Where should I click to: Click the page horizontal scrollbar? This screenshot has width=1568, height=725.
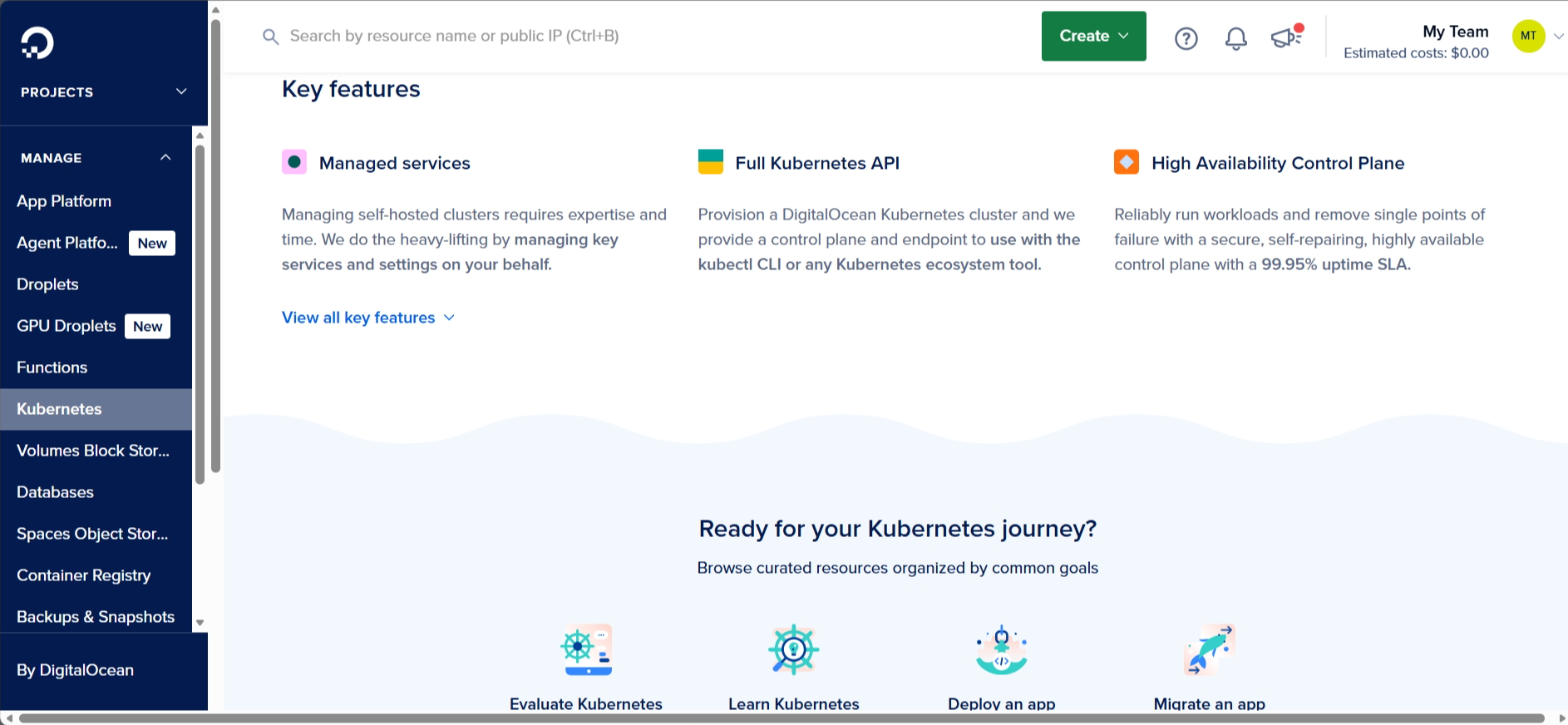pos(782,718)
